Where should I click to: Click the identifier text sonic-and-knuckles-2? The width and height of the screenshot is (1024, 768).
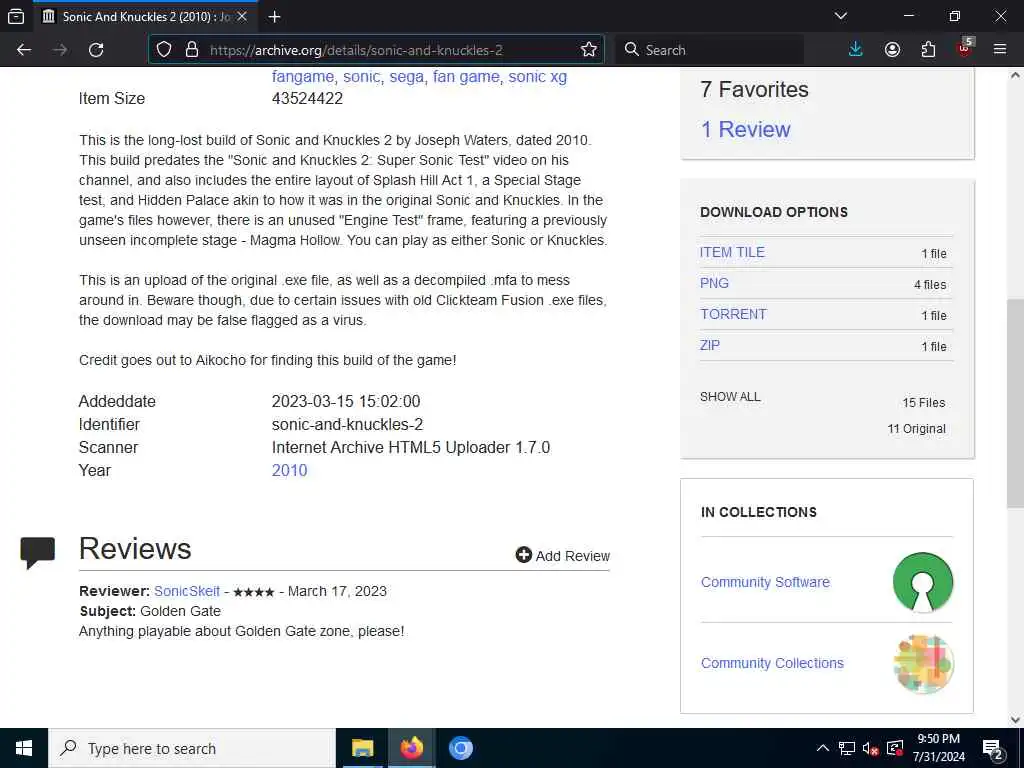click(x=347, y=424)
